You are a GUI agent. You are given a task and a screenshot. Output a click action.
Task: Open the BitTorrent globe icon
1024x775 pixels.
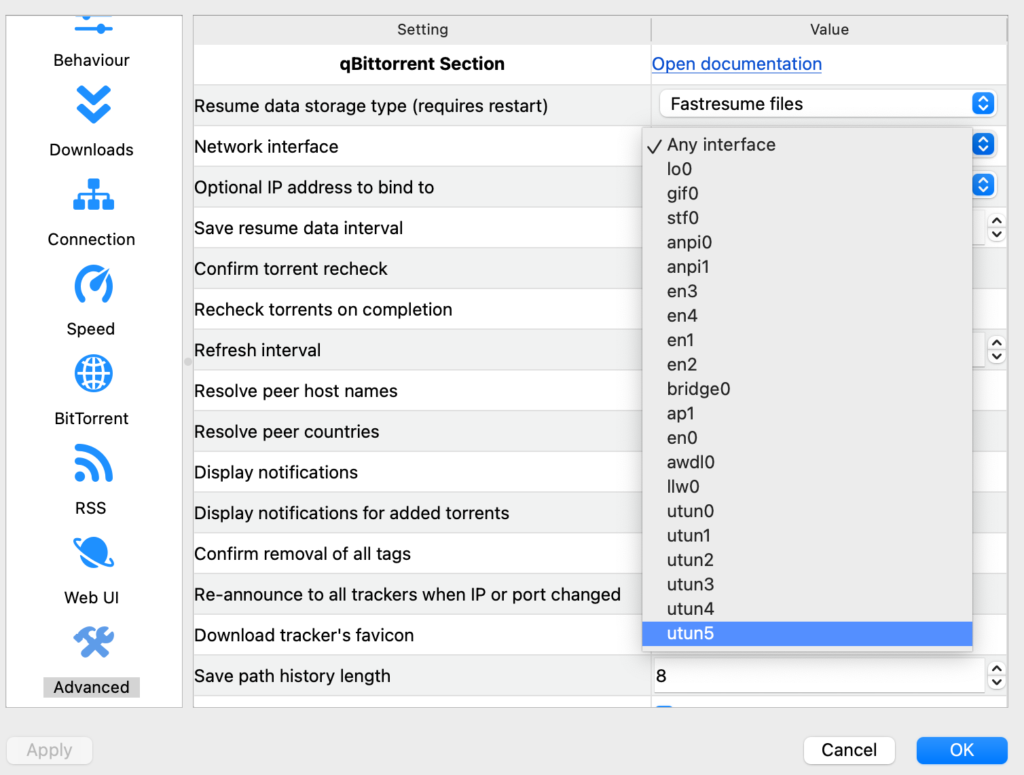tap(93, 373)
